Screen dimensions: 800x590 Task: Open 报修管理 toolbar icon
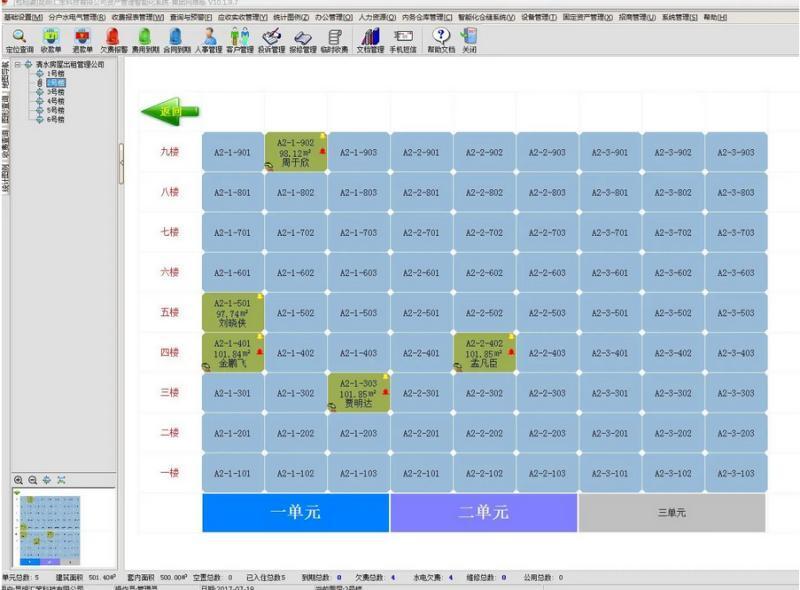pos(303,40)
